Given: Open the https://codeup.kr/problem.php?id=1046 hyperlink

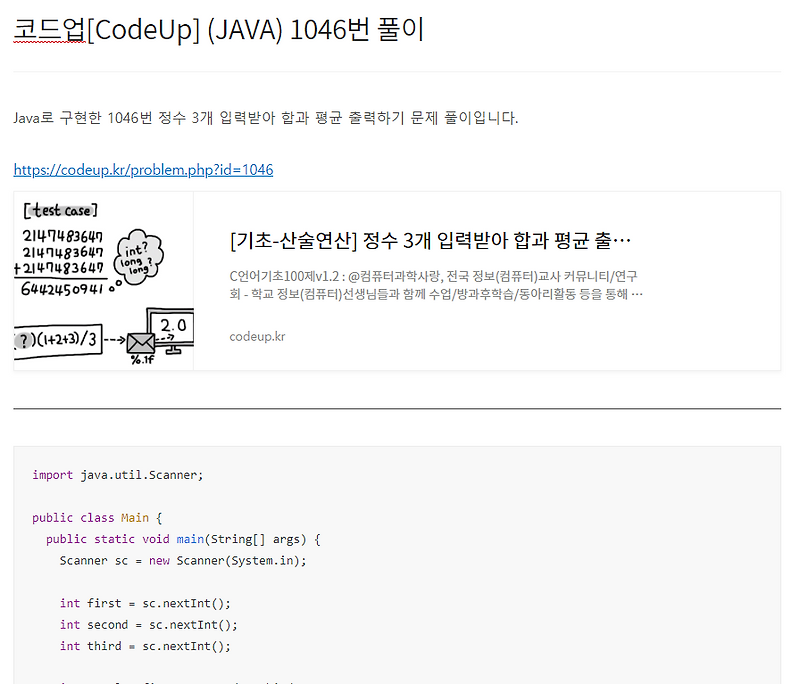Looking at the screenshot, I should 143,169.
